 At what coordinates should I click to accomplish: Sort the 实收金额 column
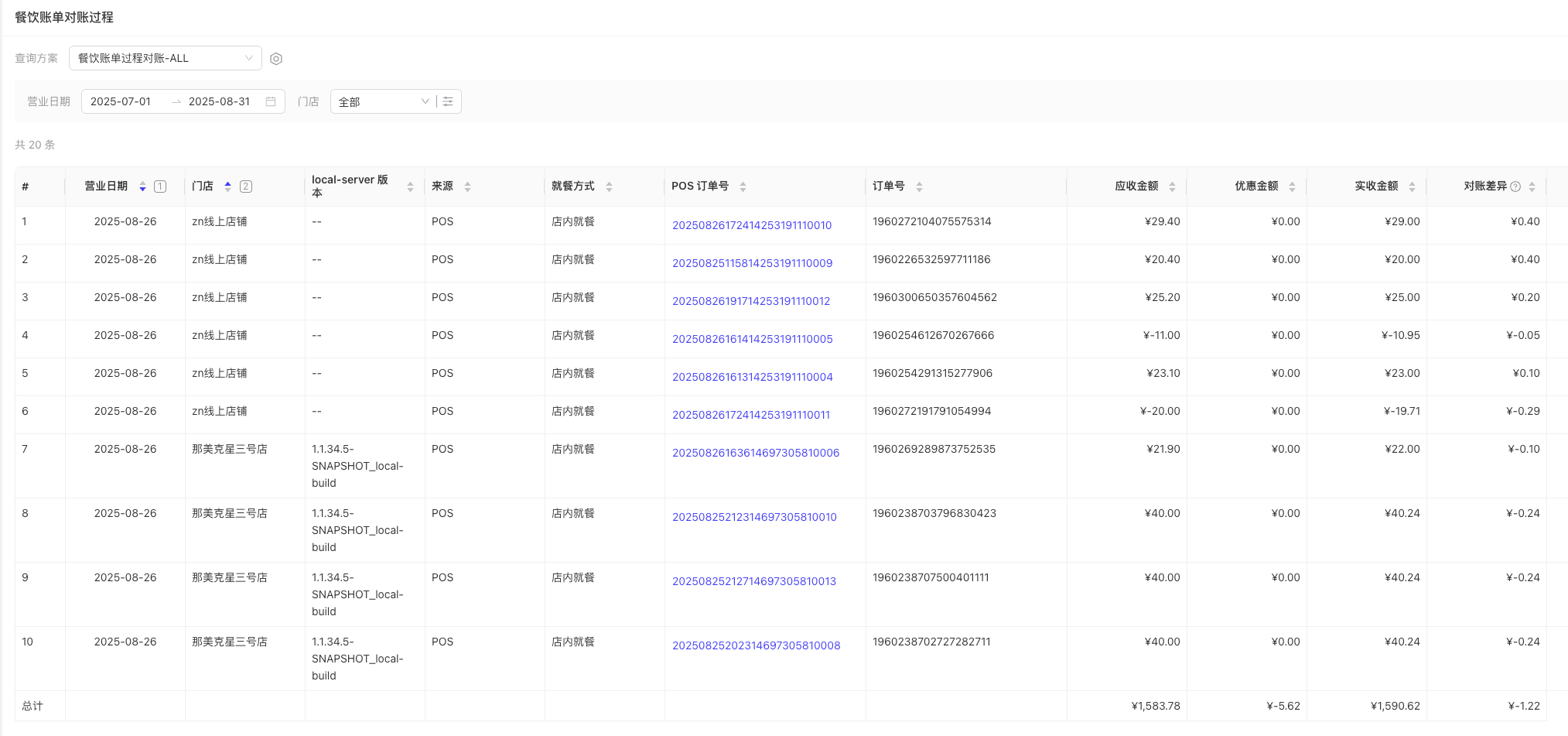(x=1412, y=187)
